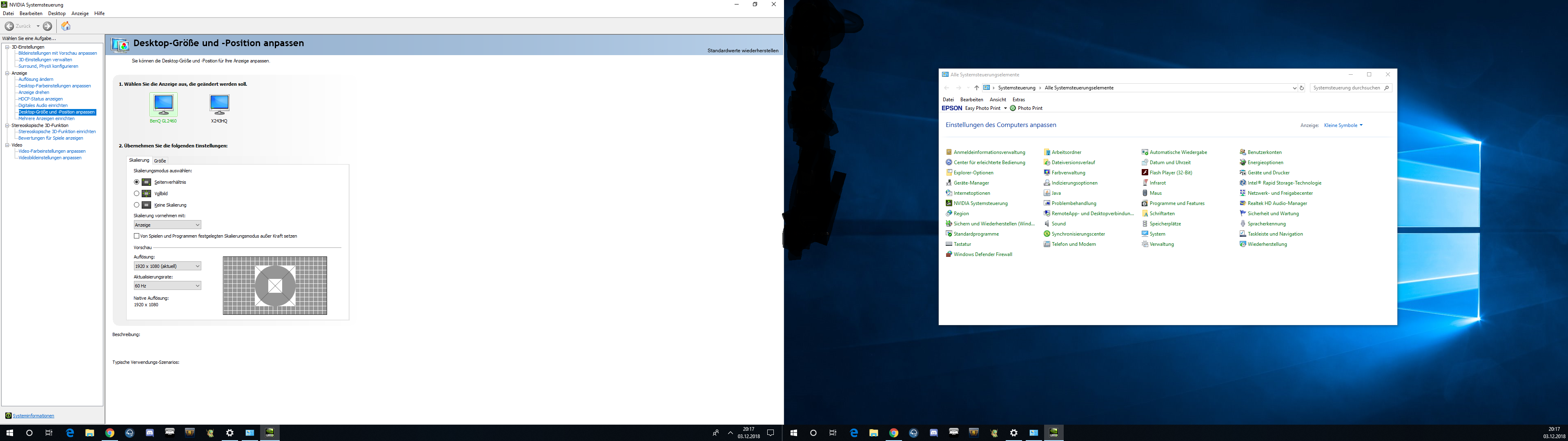Click the Chrome icon on the left taskbar
1568x441 pixels.
click(x=109, y=433)
